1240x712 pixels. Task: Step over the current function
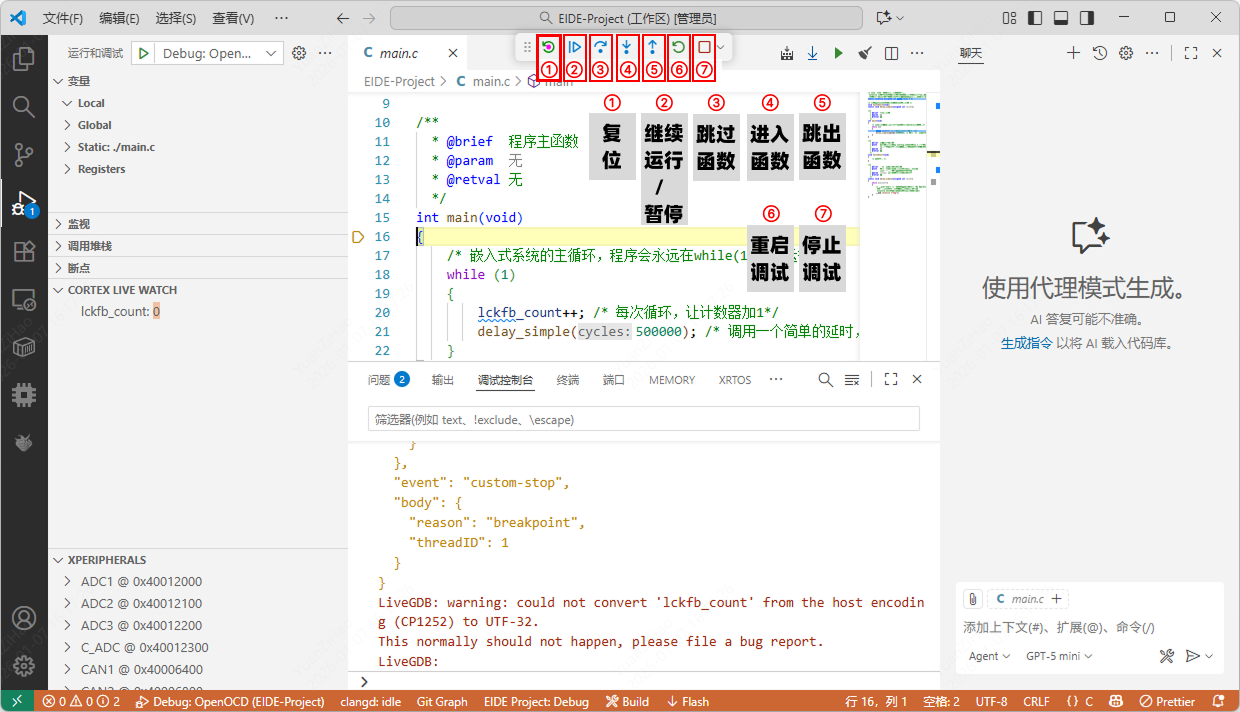coord(600,47)
